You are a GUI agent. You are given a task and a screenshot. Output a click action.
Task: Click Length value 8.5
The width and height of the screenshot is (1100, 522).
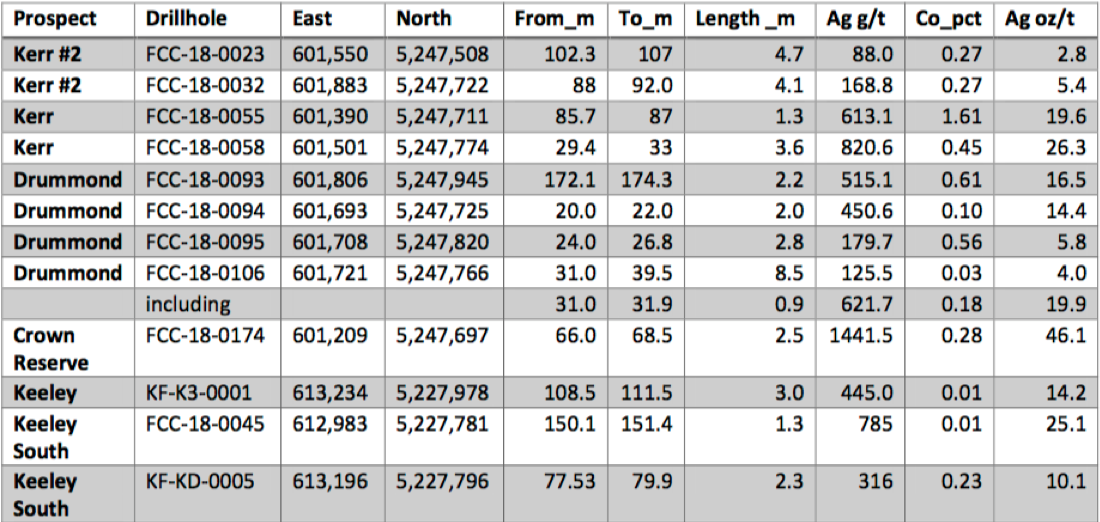(x=790, y=273)
